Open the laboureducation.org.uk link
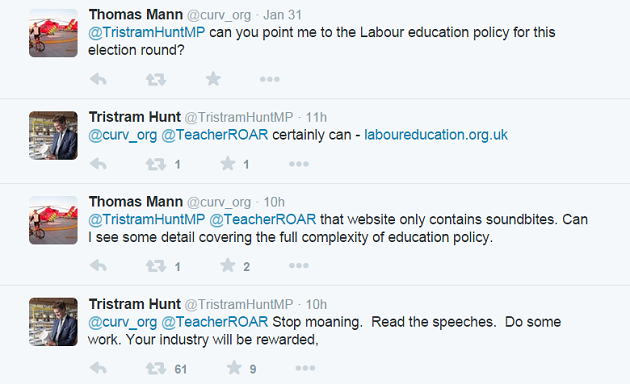 (436, 135)
